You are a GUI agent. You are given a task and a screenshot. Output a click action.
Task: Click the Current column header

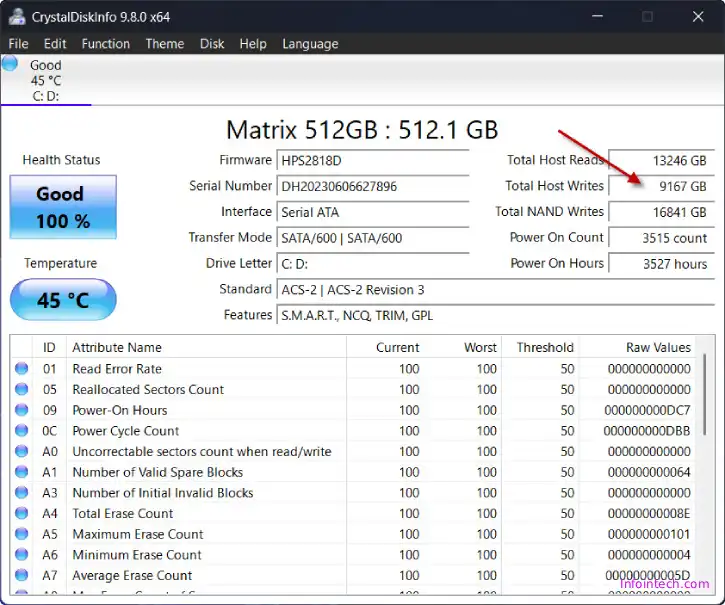coord(385,347)
